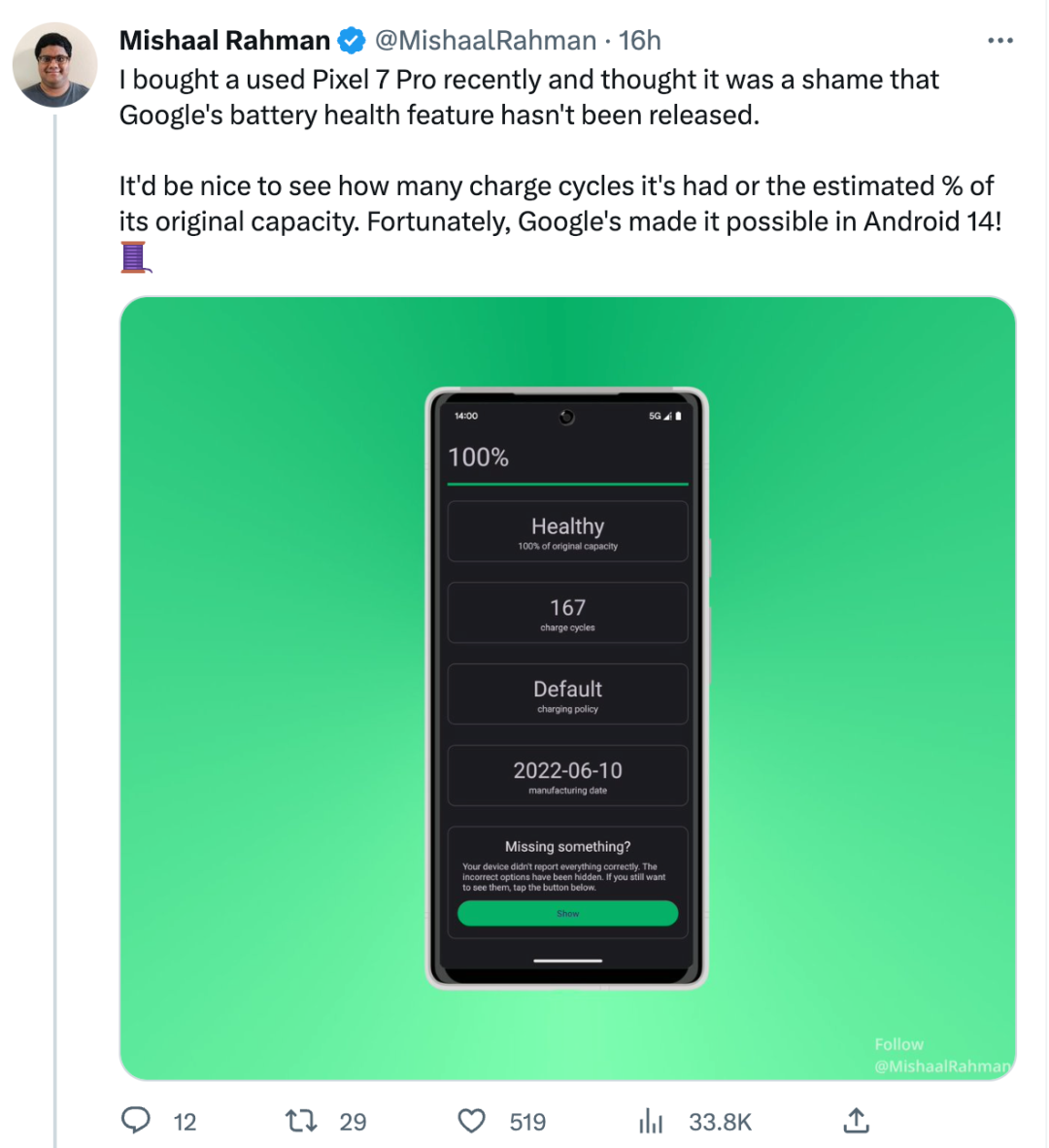This screenshot has height=1148, width=1049.
Task: Click the share upload icon
Action: [856, 1121]
